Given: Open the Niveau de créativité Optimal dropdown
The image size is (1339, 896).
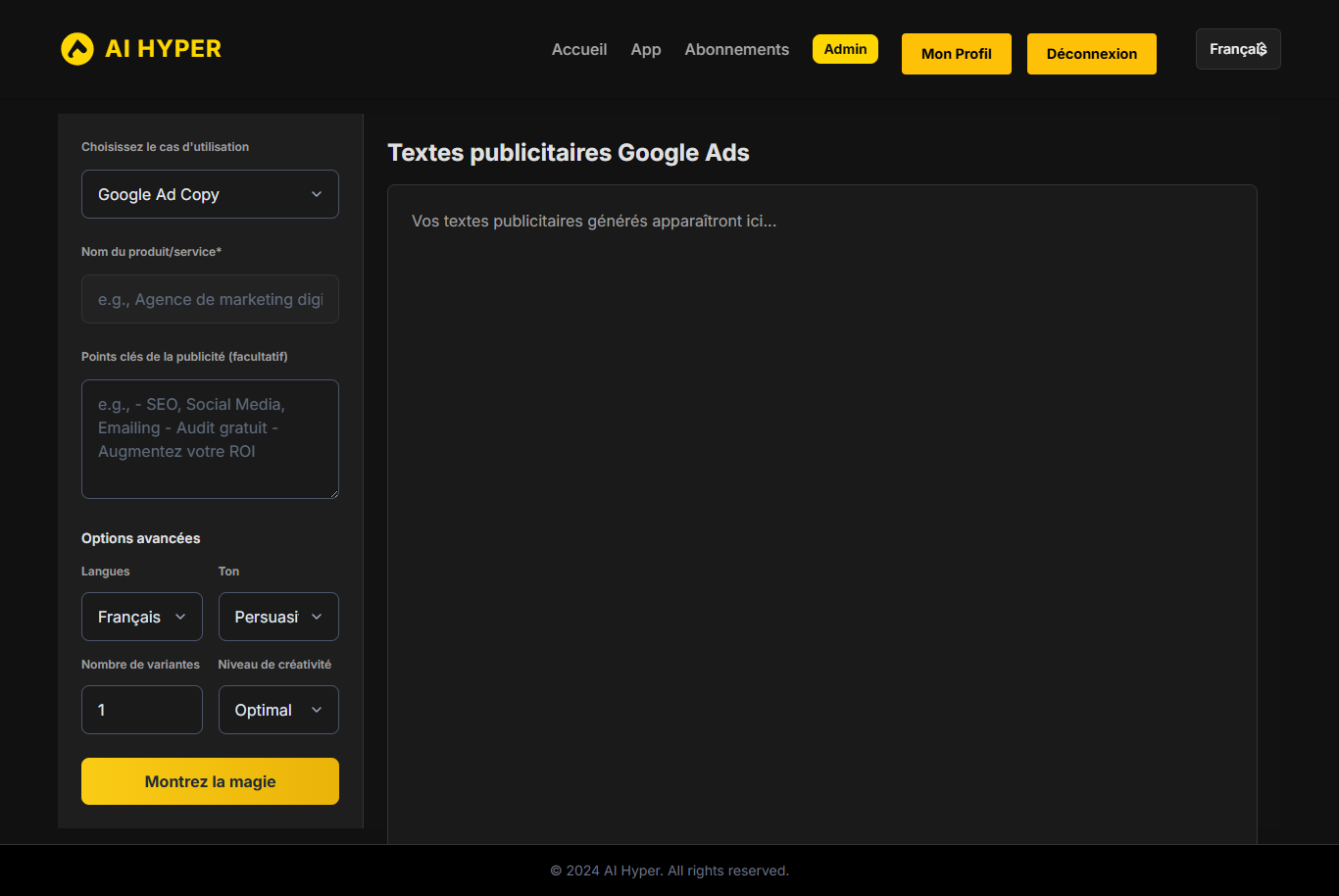Looking at the screenshot, I should click(x=278, y=710).
